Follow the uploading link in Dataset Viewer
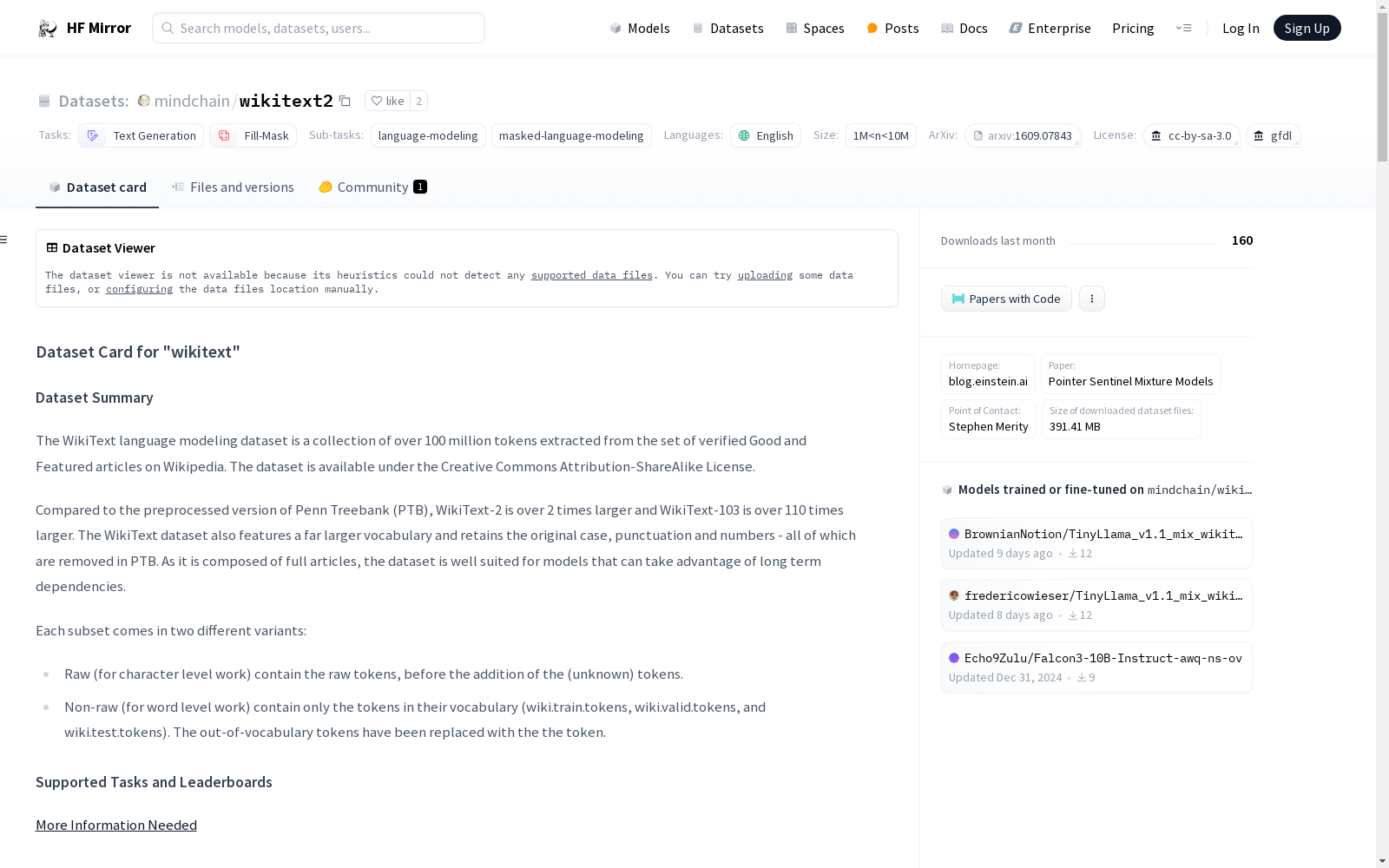This screenshot has height=868, width=1389. tap(765, 275)
